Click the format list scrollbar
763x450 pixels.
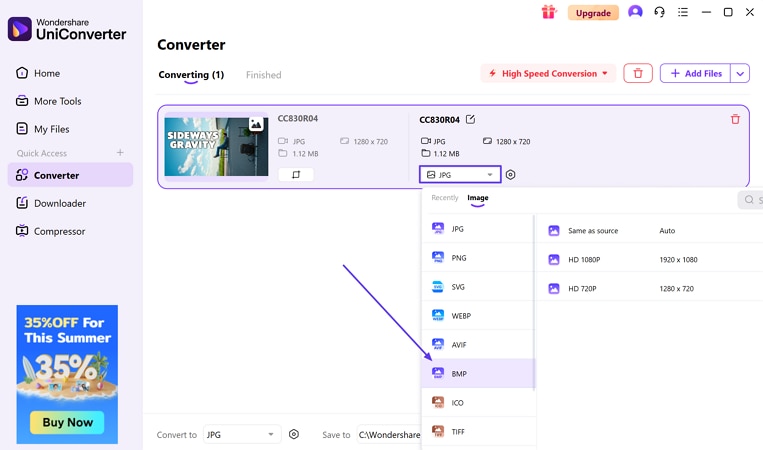[534, 303]
